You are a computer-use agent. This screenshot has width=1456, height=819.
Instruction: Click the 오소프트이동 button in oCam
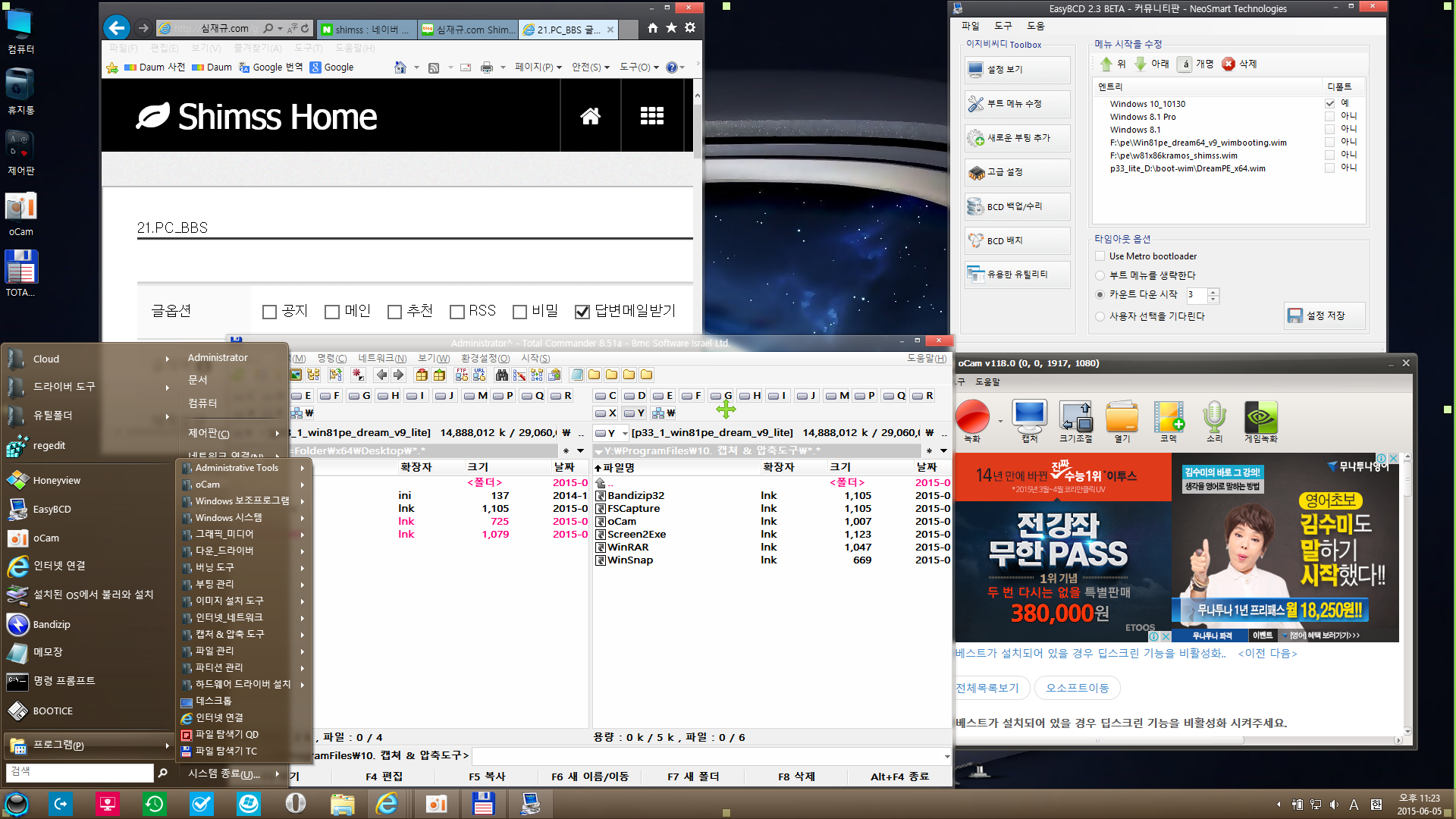1077,688
